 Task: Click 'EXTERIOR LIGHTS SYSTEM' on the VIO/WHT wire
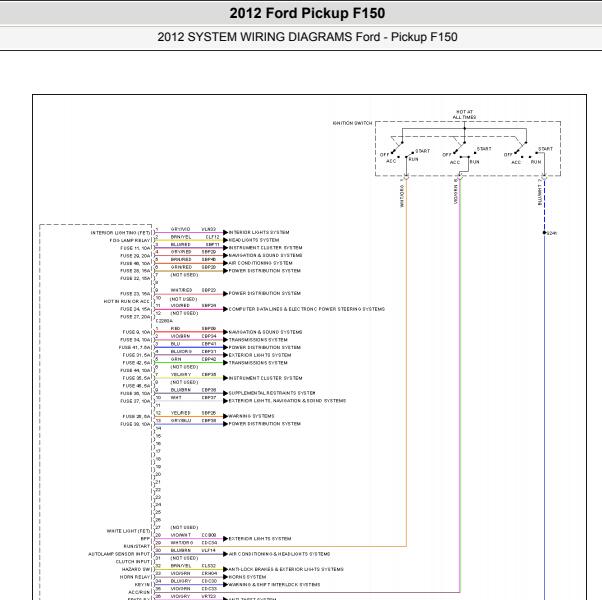[x=260, y=539]
